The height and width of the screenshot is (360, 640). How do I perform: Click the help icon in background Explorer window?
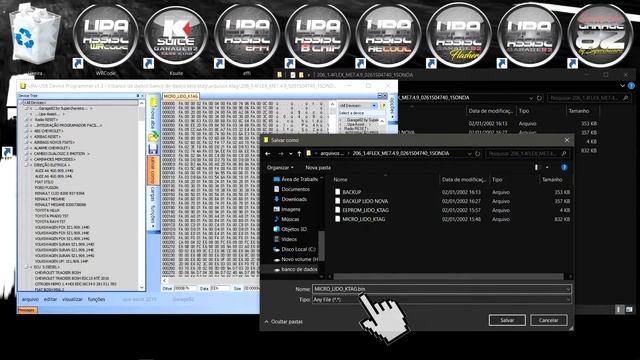(631, 86)
